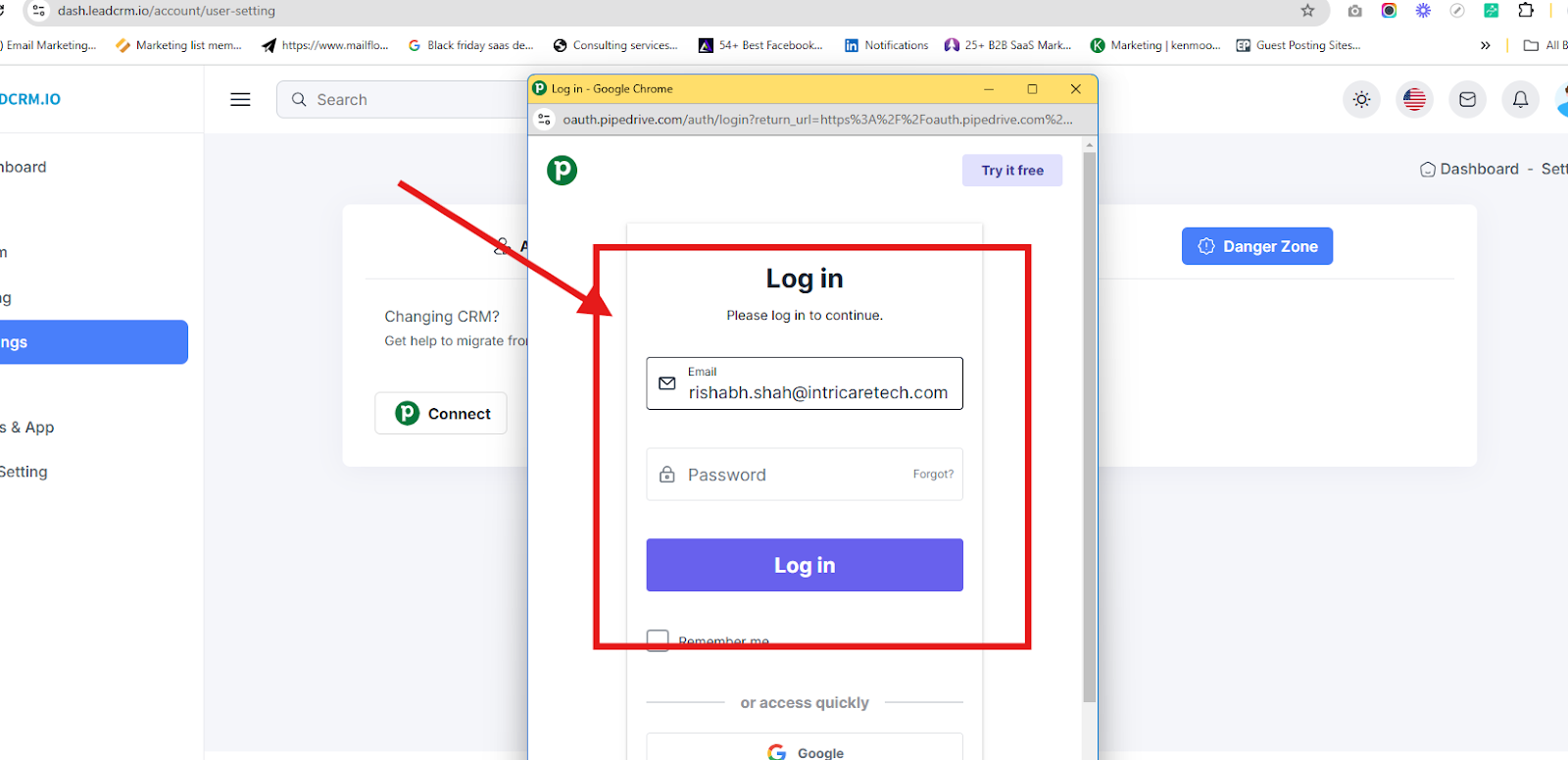
Task: Click the envelope icon in email field
Action: [x=667, y=383]
